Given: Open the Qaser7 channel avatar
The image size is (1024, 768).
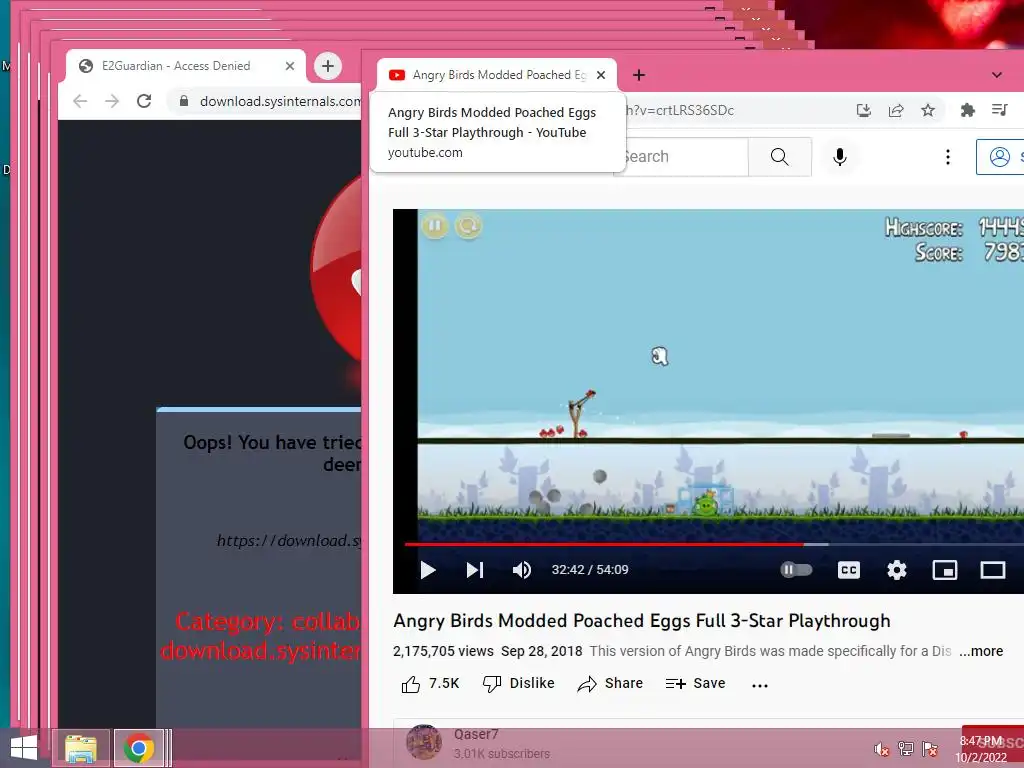Looking at the screenshot, I should (424, 743).
